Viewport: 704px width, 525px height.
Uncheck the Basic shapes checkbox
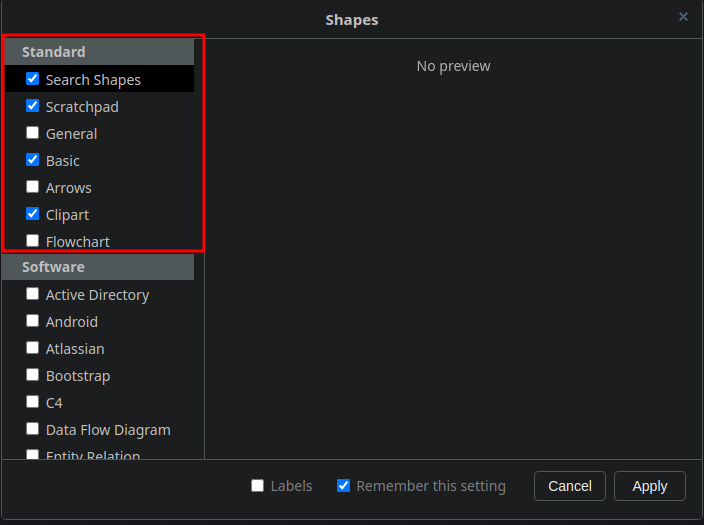coord(33,160)
